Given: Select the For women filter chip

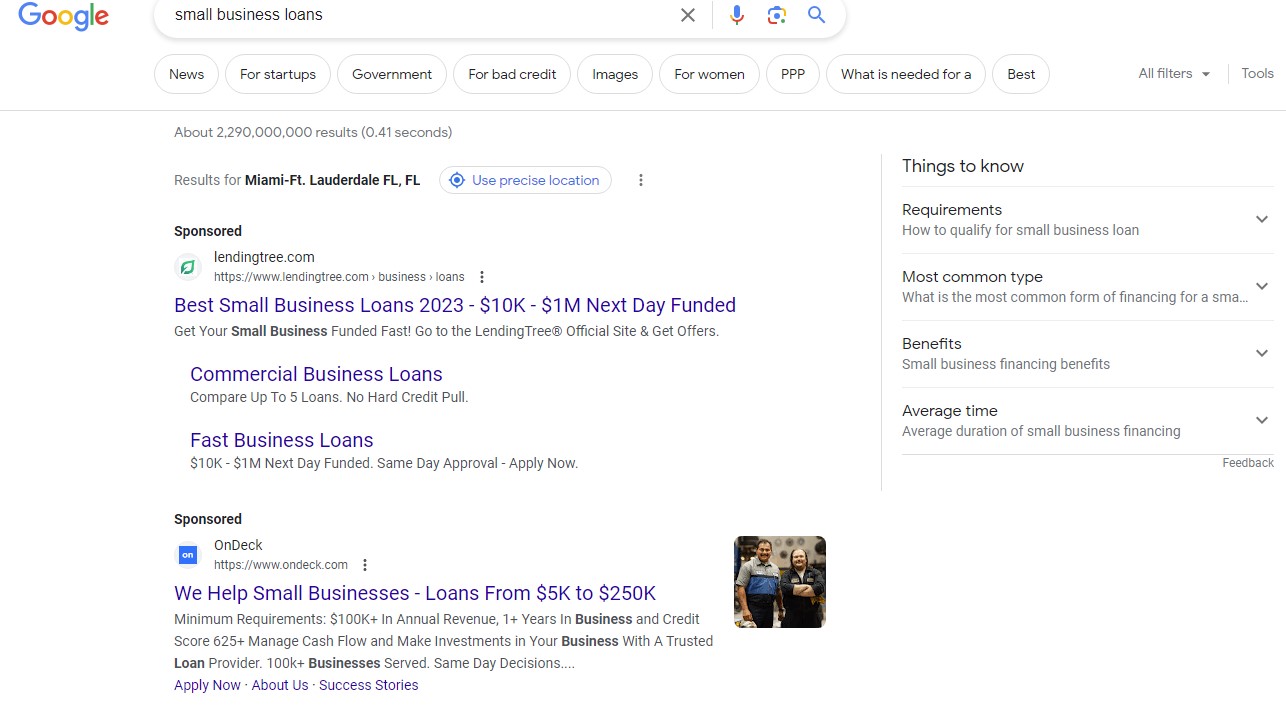Looking at the screenshot, I should pyautogui.click(x=709, y=74).
